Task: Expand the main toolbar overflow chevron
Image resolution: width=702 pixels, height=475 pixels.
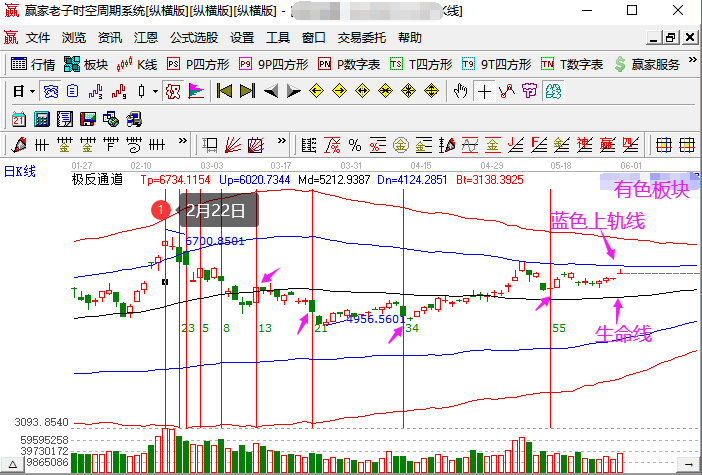Action: tap(693, 60)
